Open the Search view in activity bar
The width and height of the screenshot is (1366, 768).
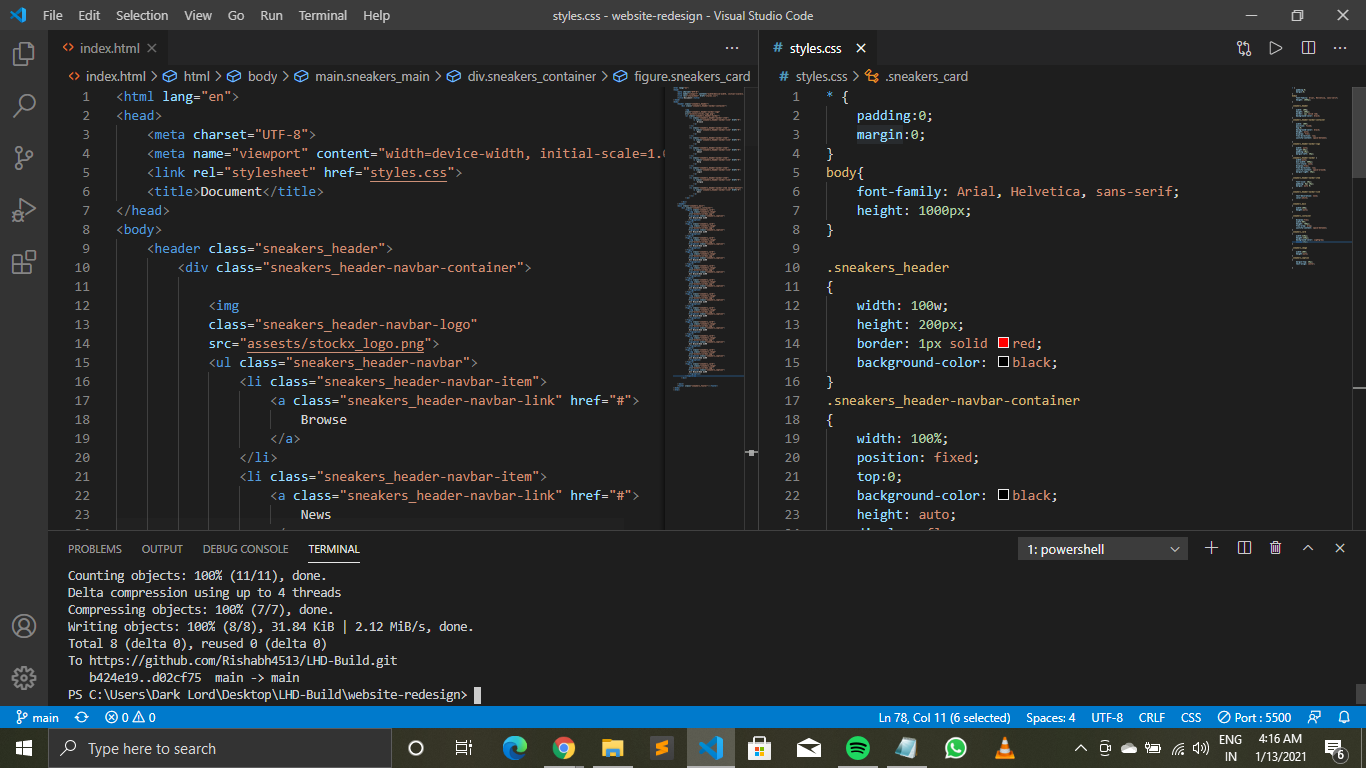pyautogui.click(x=24, y=105)
